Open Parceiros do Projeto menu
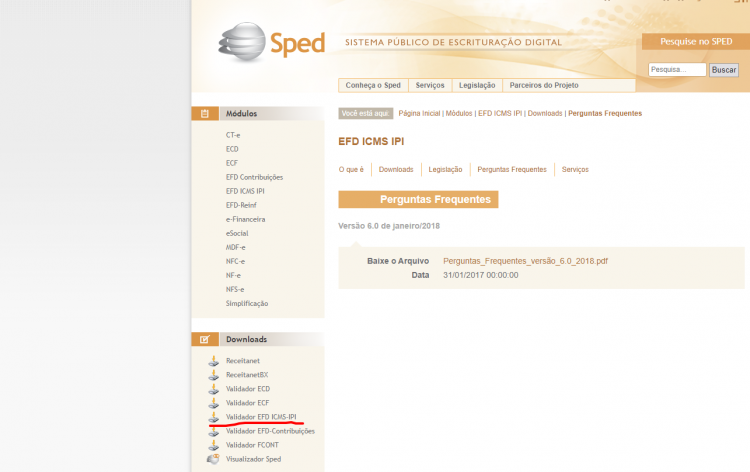 [x=544, y=85]
